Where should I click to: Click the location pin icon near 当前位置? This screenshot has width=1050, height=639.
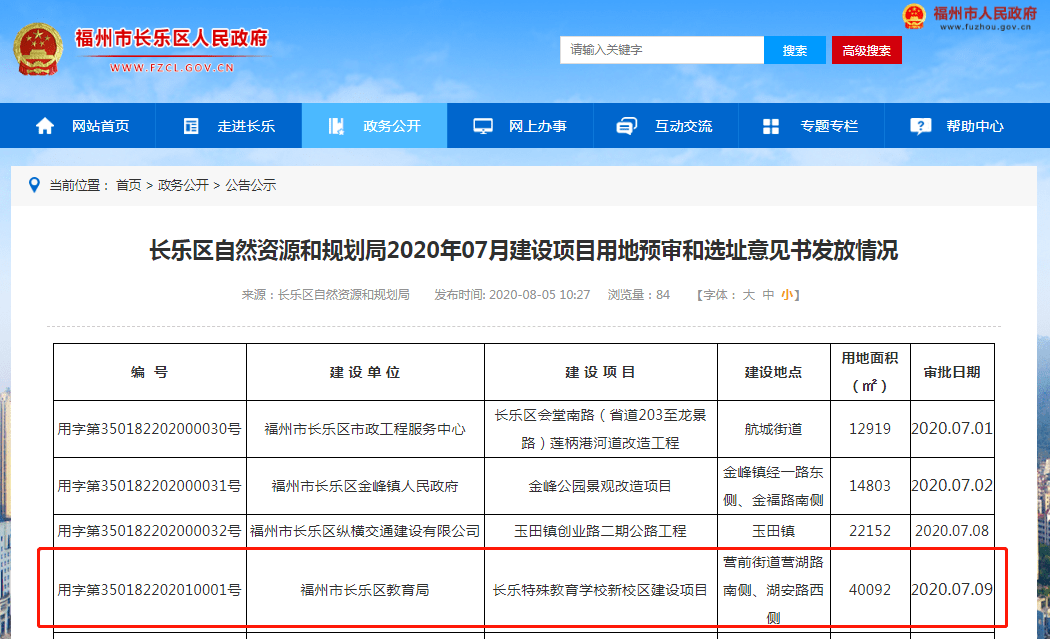(x=34, y=185)
